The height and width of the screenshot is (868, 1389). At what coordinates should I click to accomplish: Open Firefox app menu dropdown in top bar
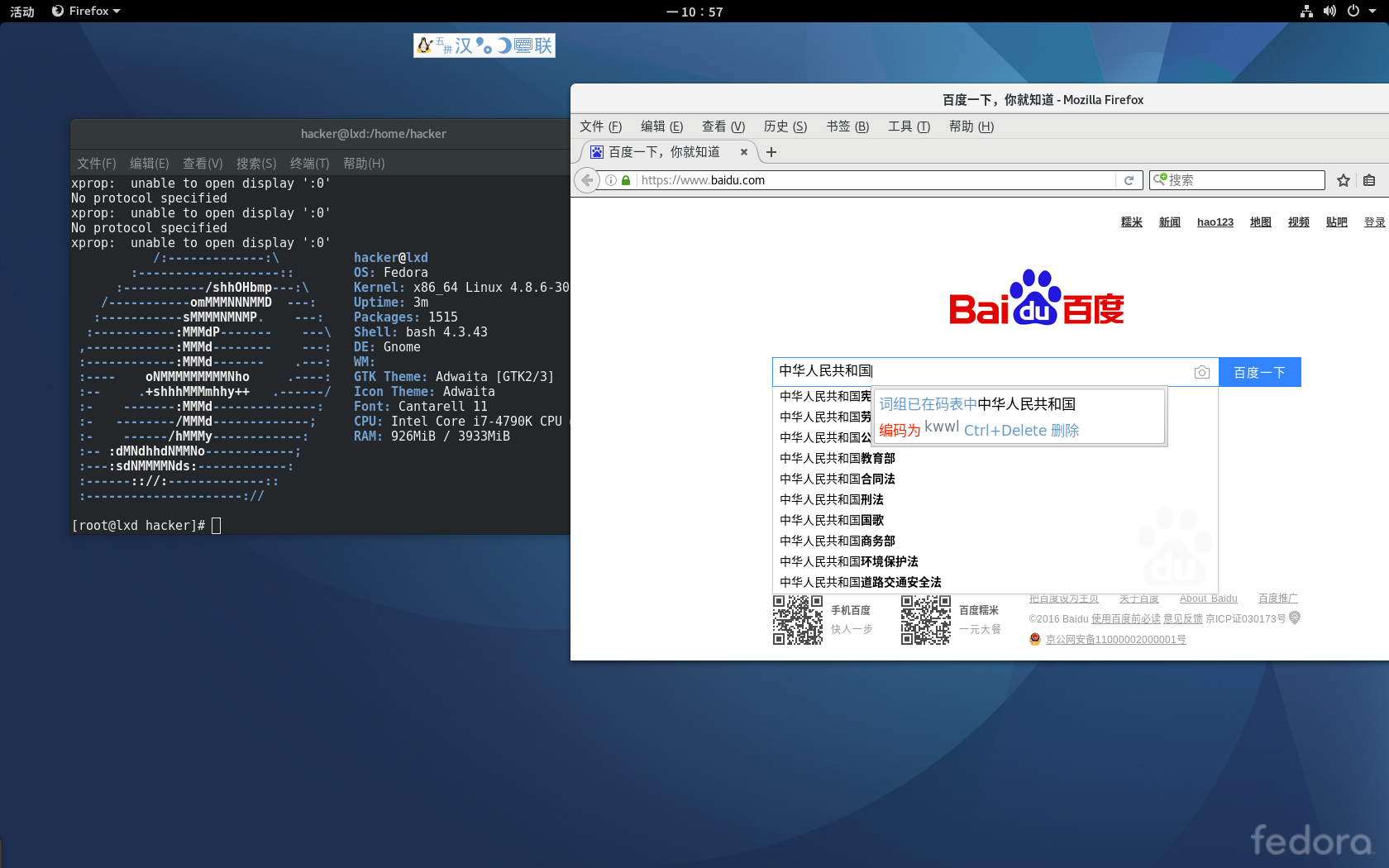click(86, 12)
